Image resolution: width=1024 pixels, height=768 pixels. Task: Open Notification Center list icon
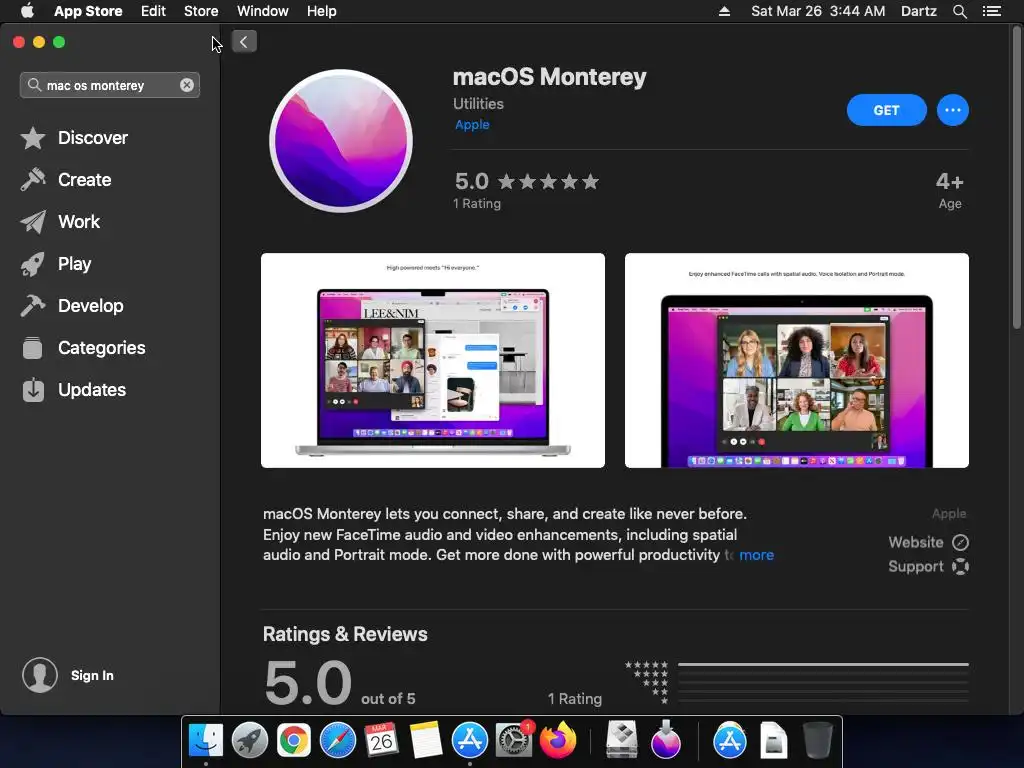tap(992, 11)
